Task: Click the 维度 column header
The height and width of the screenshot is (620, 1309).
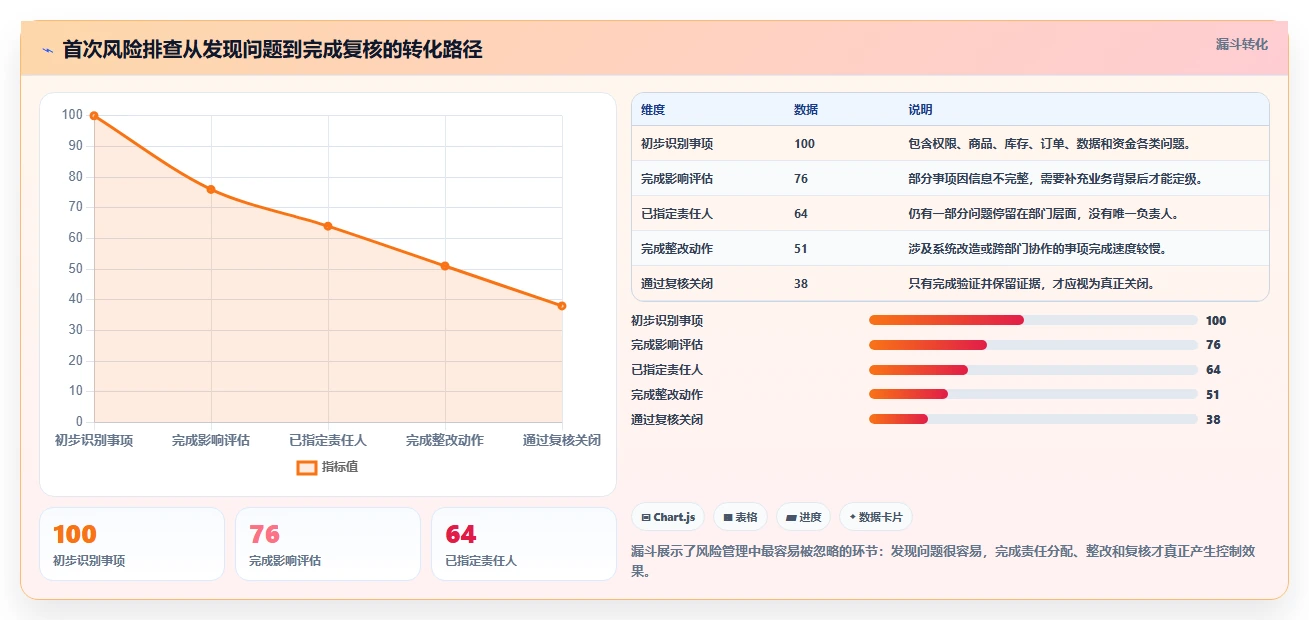Action: [653, 110]
